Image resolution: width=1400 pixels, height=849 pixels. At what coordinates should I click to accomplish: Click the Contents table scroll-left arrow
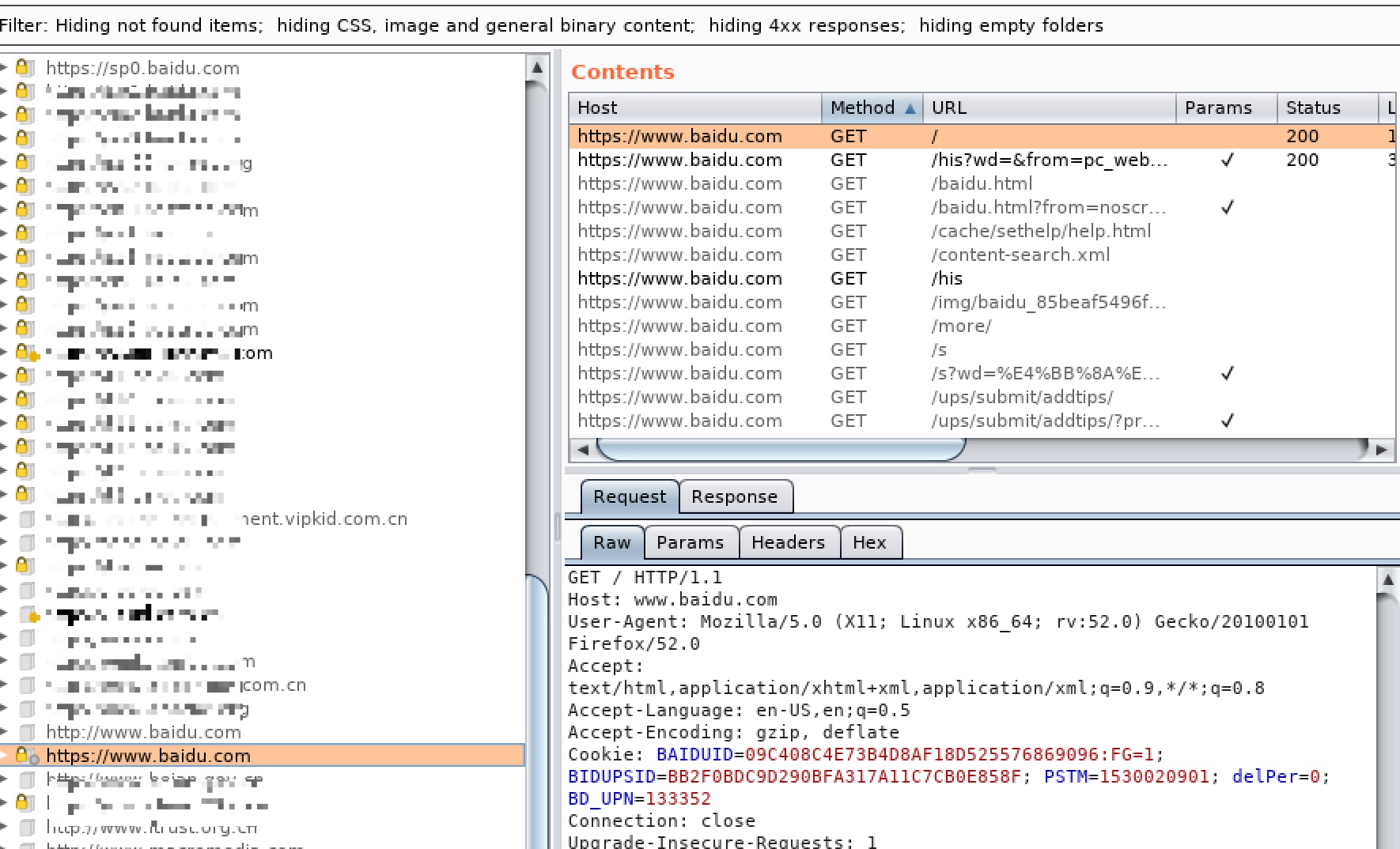(583, 449)
